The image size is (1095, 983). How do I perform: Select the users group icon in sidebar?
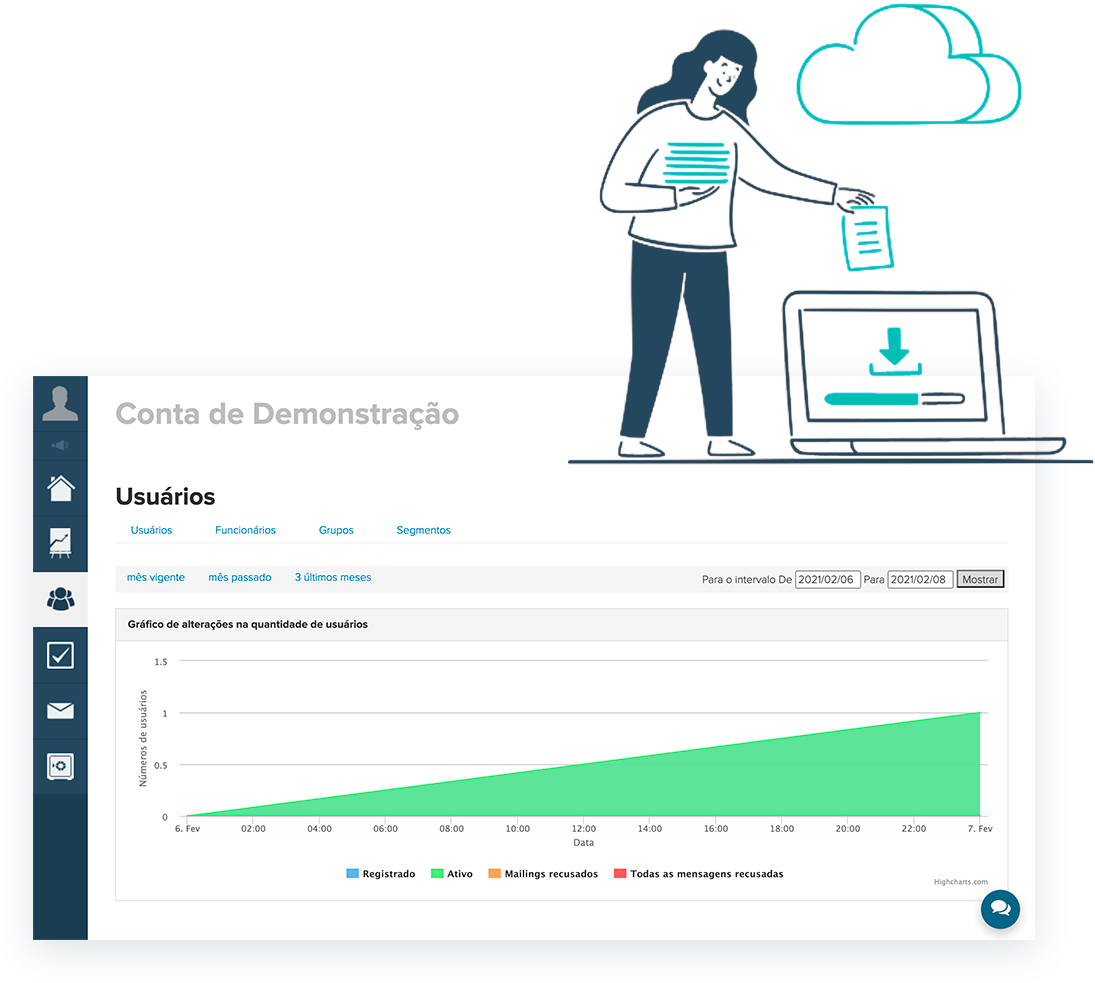60,599
